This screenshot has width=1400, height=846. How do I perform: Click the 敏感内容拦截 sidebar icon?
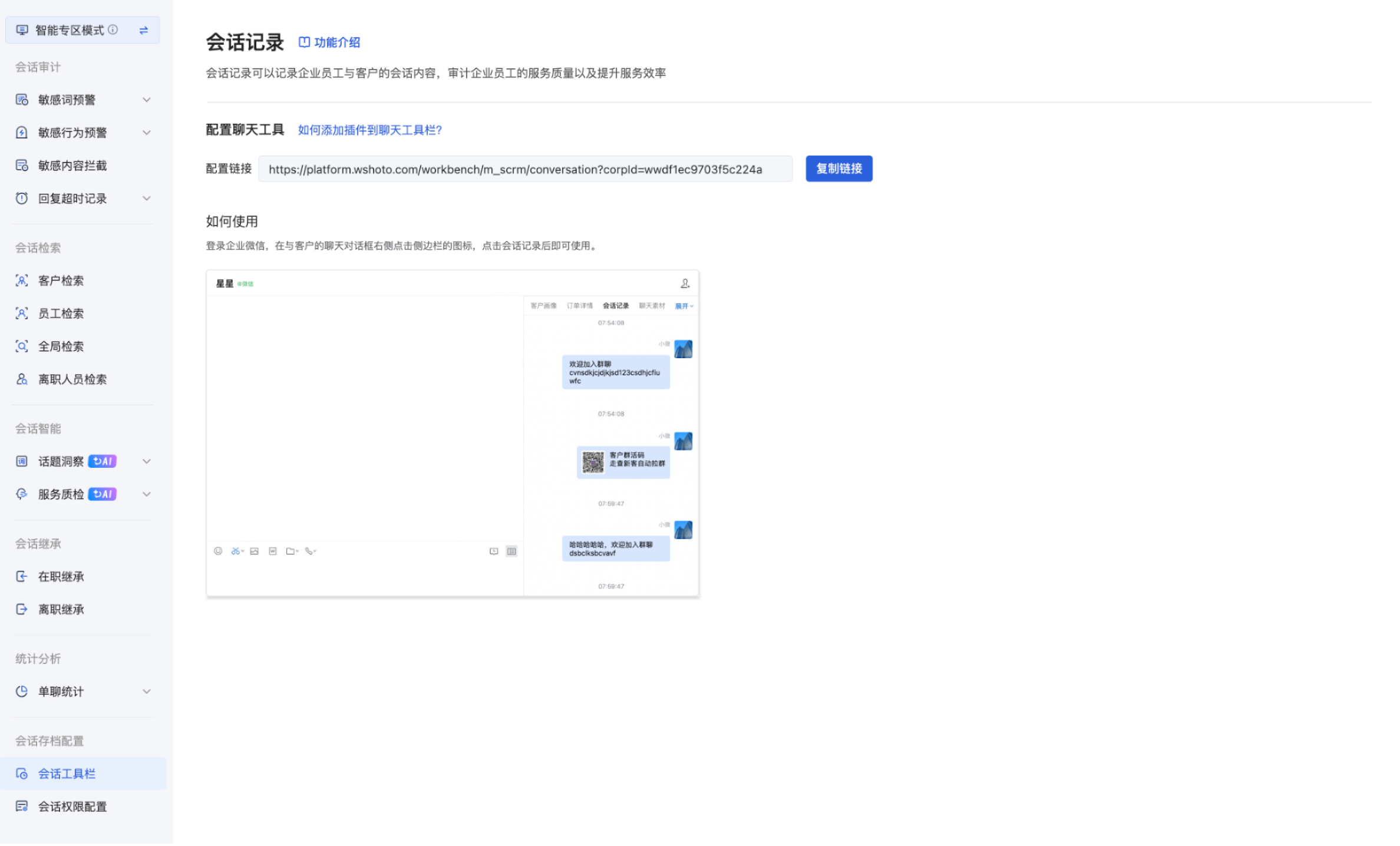click(22, 166)
